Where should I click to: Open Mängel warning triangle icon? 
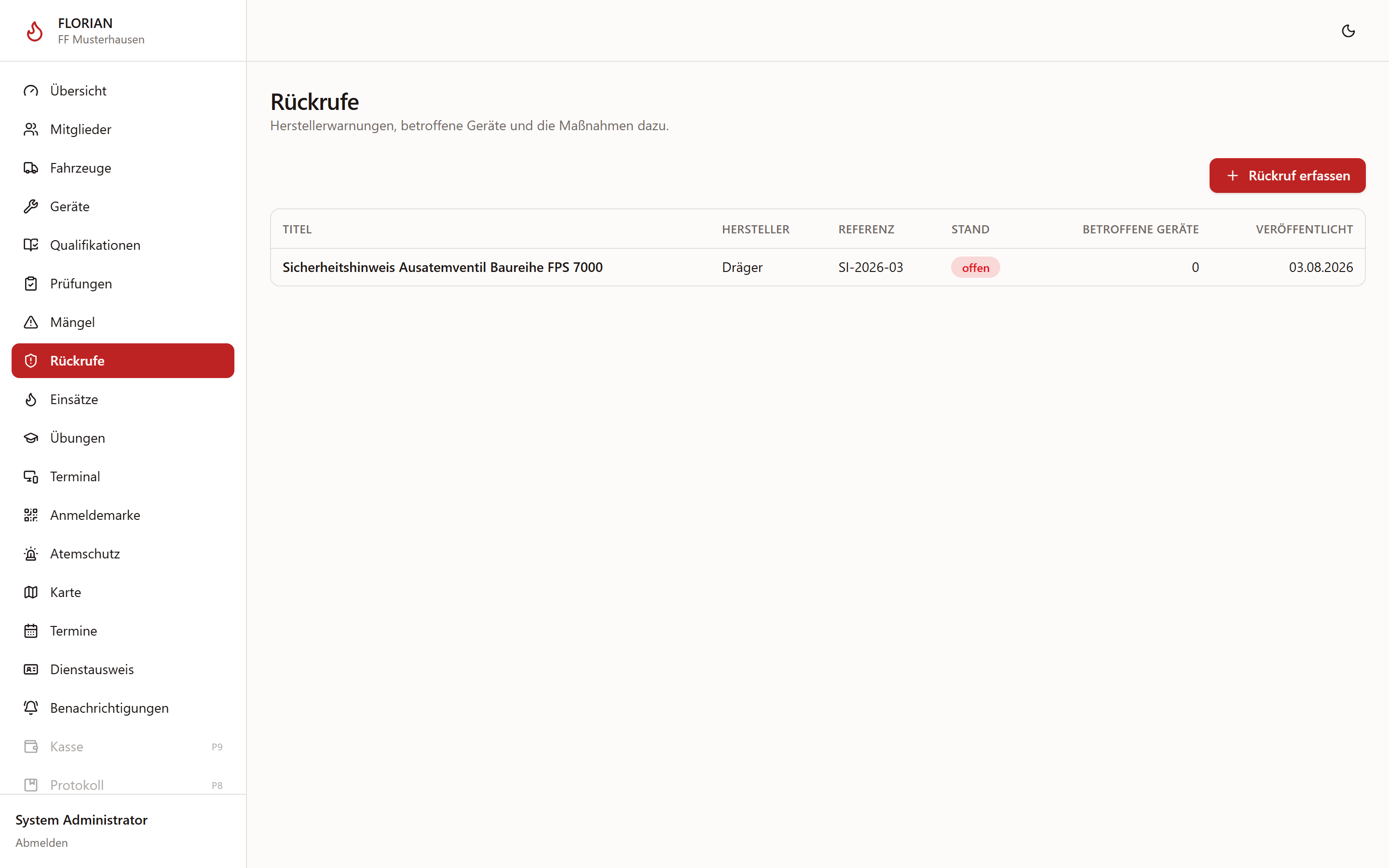[x=31, y=322]
